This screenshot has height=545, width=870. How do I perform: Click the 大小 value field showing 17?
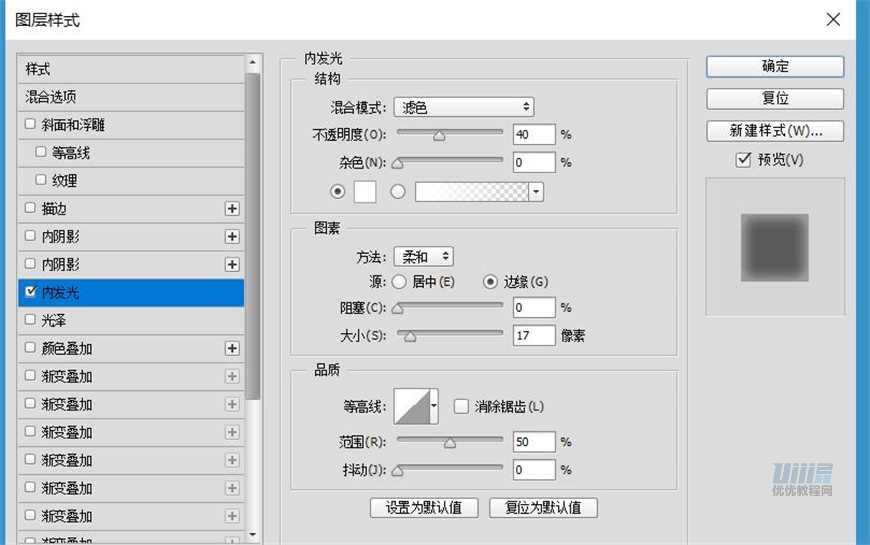[534, 335]
